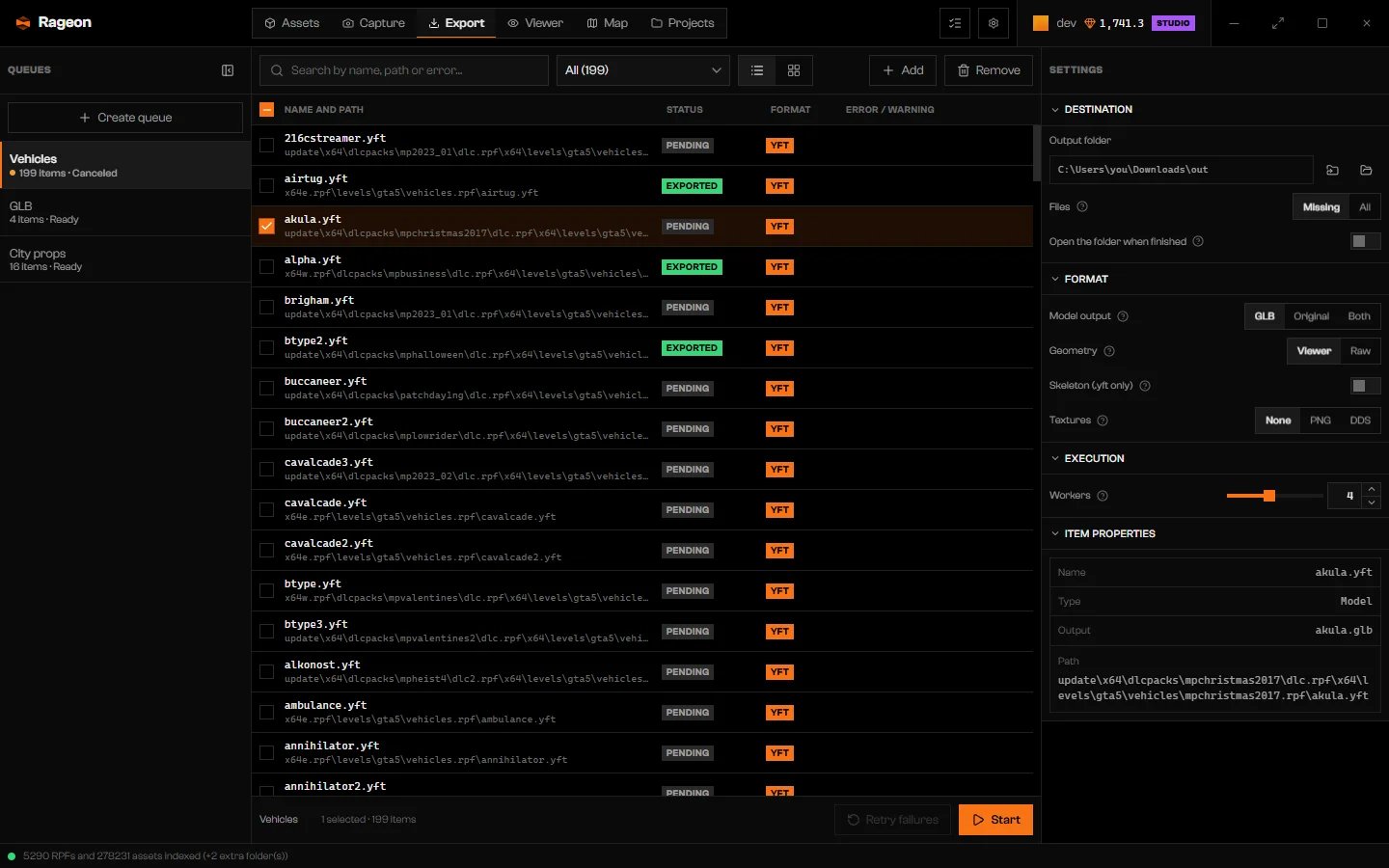Open the All (199) filter dropdown
The width and height of the screenshot is (1389, 868).
coord(643,70)
